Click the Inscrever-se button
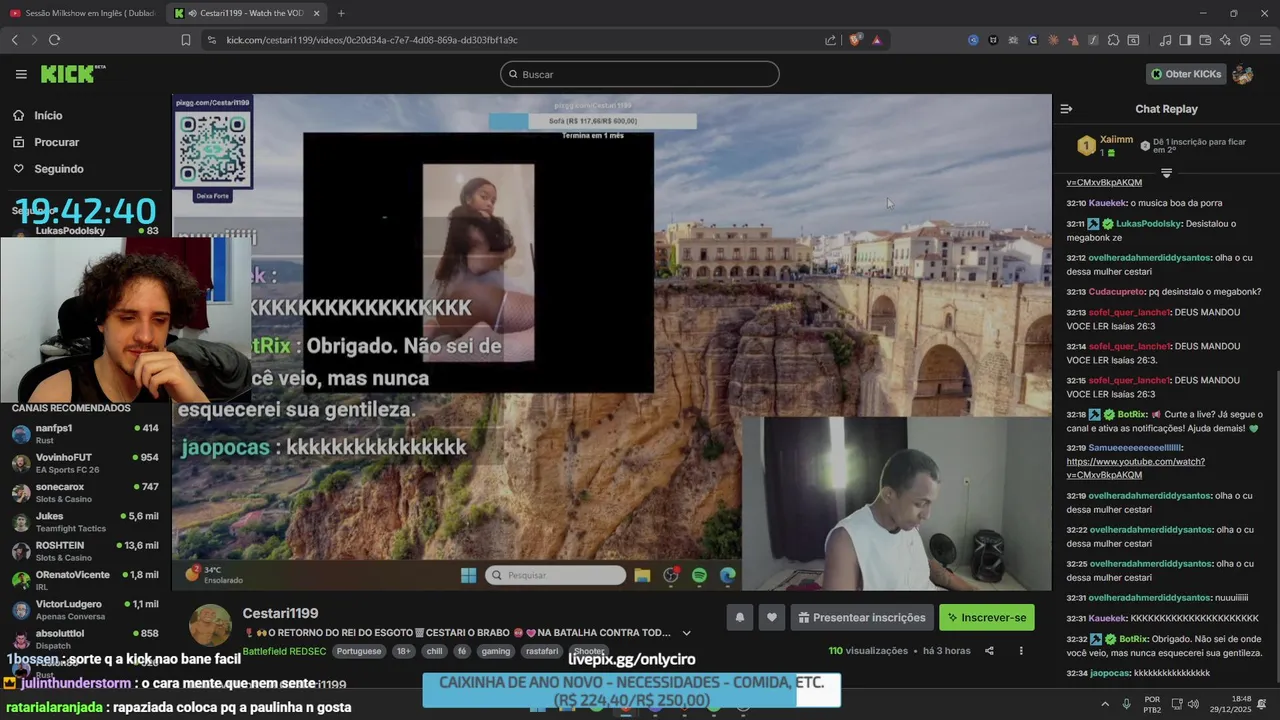The height and width of the screenshot is (720, 1280). (x=986, y=617)
